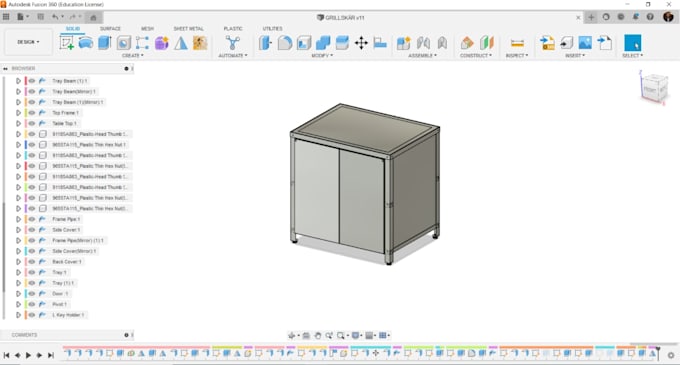Toggle visibility of Side Cover:1
The image size is (680, 365).
[32, 230]
